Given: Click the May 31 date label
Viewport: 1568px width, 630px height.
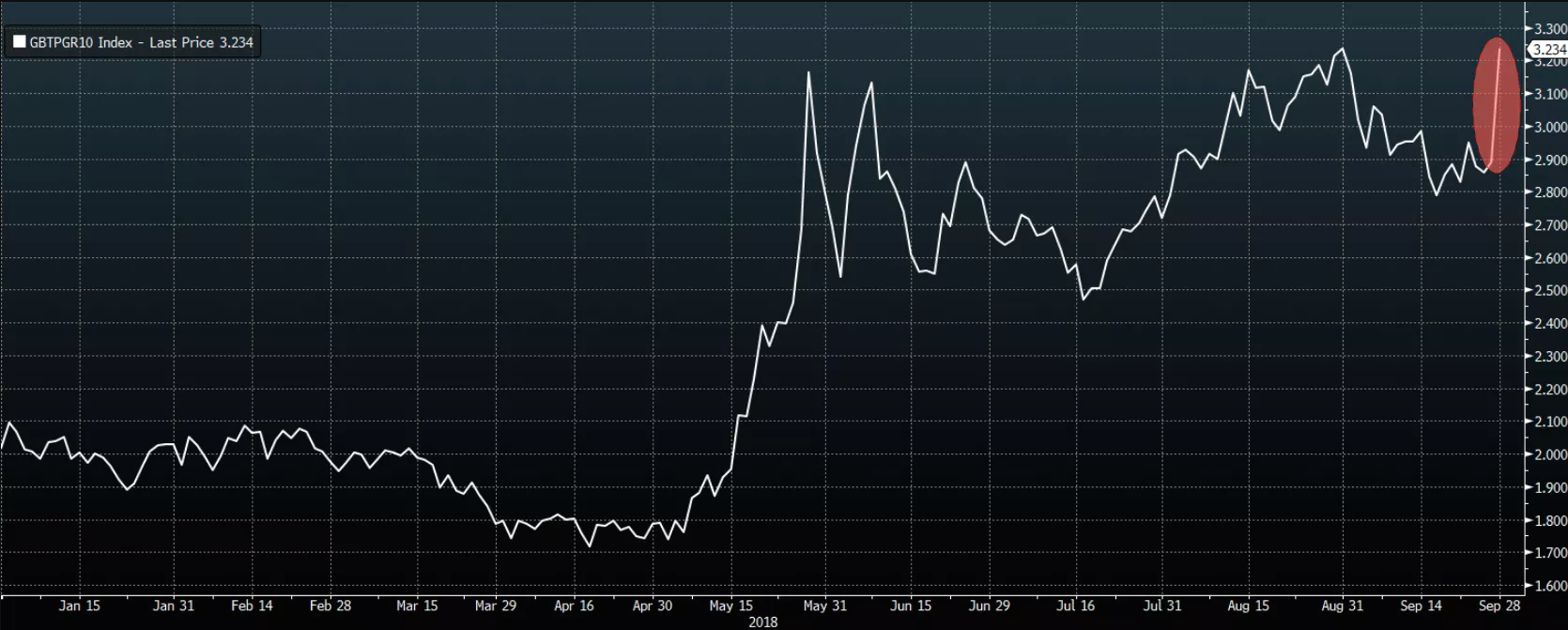Looking at the screenshot, I should (x=825, y=606).
